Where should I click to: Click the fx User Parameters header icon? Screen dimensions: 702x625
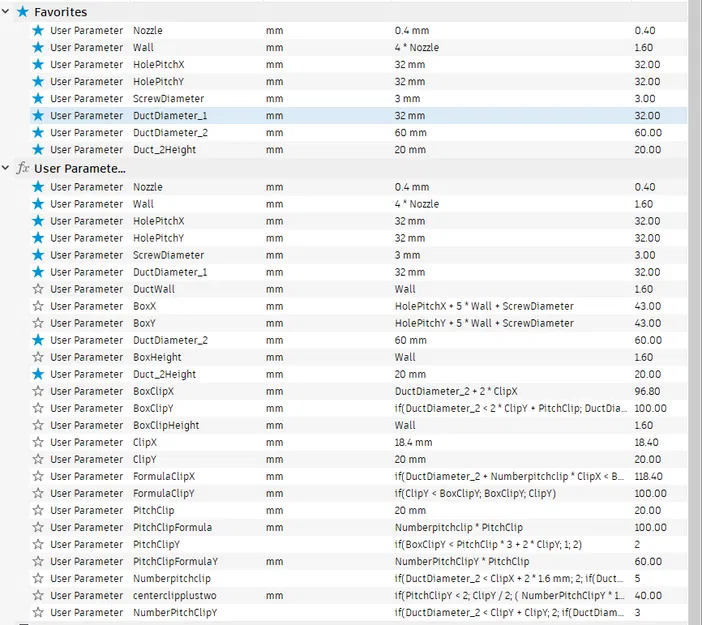[x=22, y=168]
